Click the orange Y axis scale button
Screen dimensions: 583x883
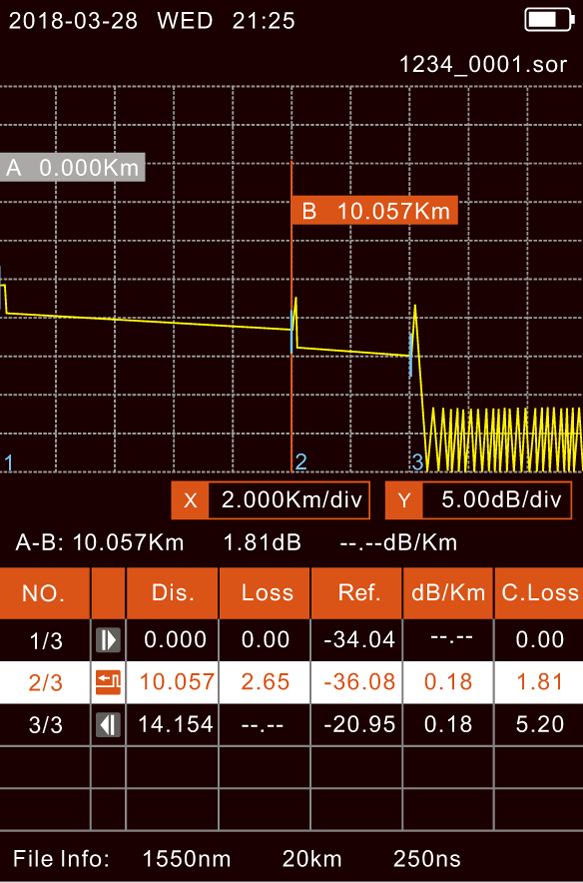404,500
